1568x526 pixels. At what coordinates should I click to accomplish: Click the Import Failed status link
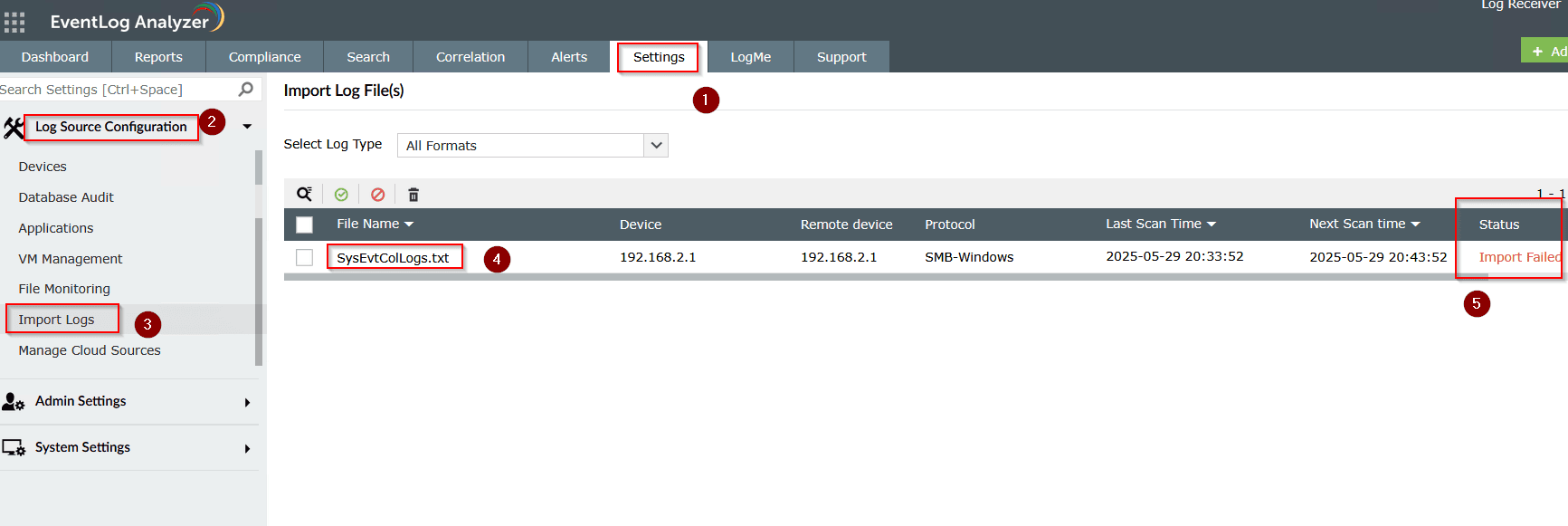pyautogui.click(x=1520, y=257)
